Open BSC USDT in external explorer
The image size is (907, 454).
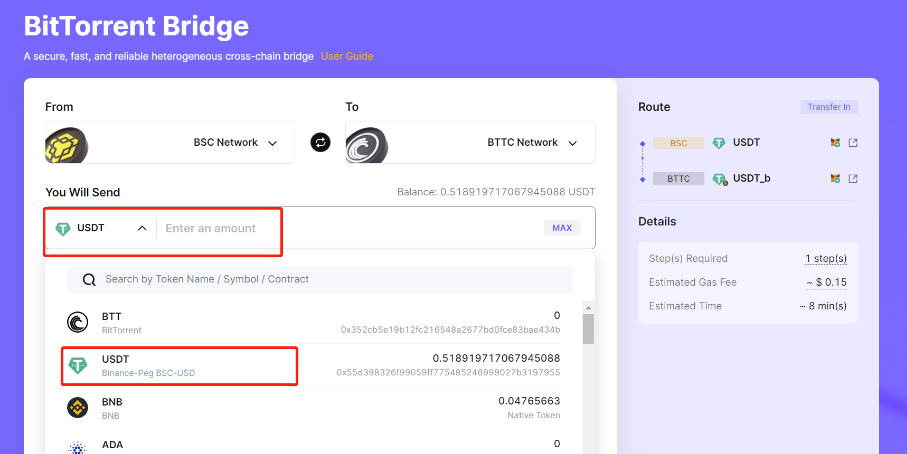tap(853, 143)
